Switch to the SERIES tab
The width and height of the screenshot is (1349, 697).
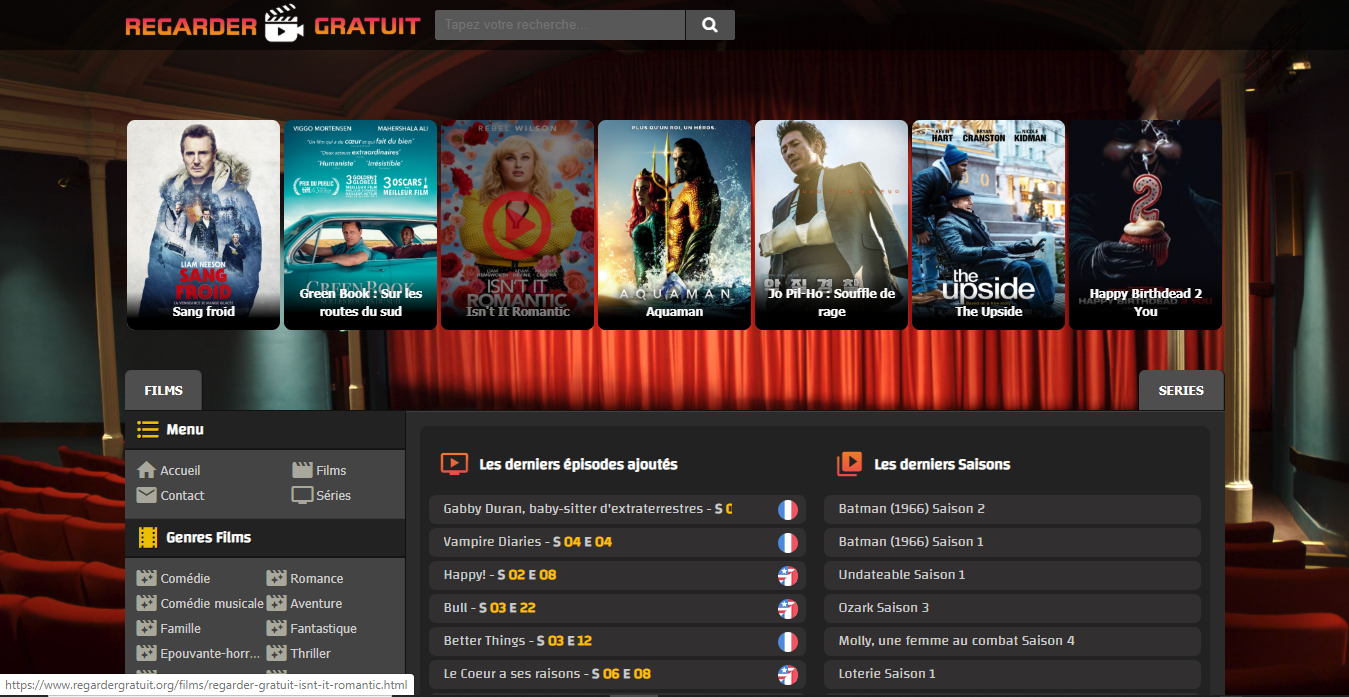pos(1181,390)
